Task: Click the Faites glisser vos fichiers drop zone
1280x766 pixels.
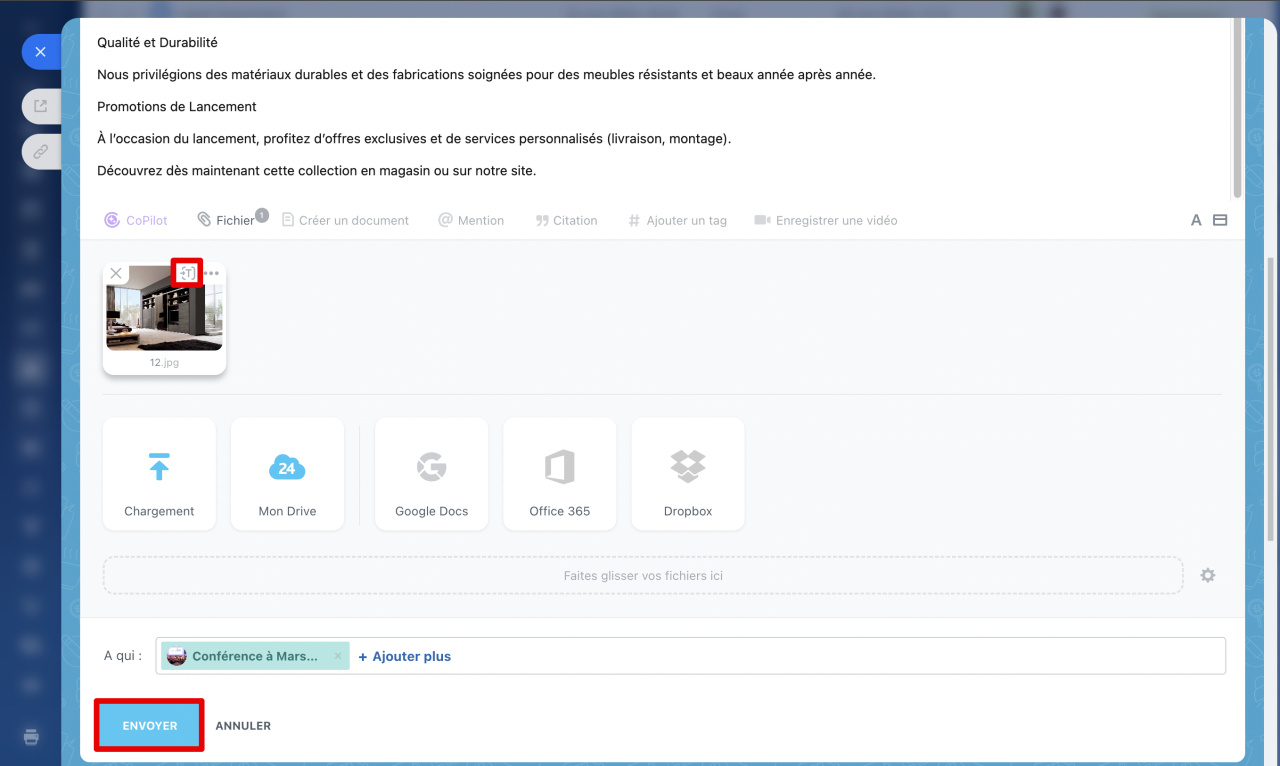Action: click(643, 576)
